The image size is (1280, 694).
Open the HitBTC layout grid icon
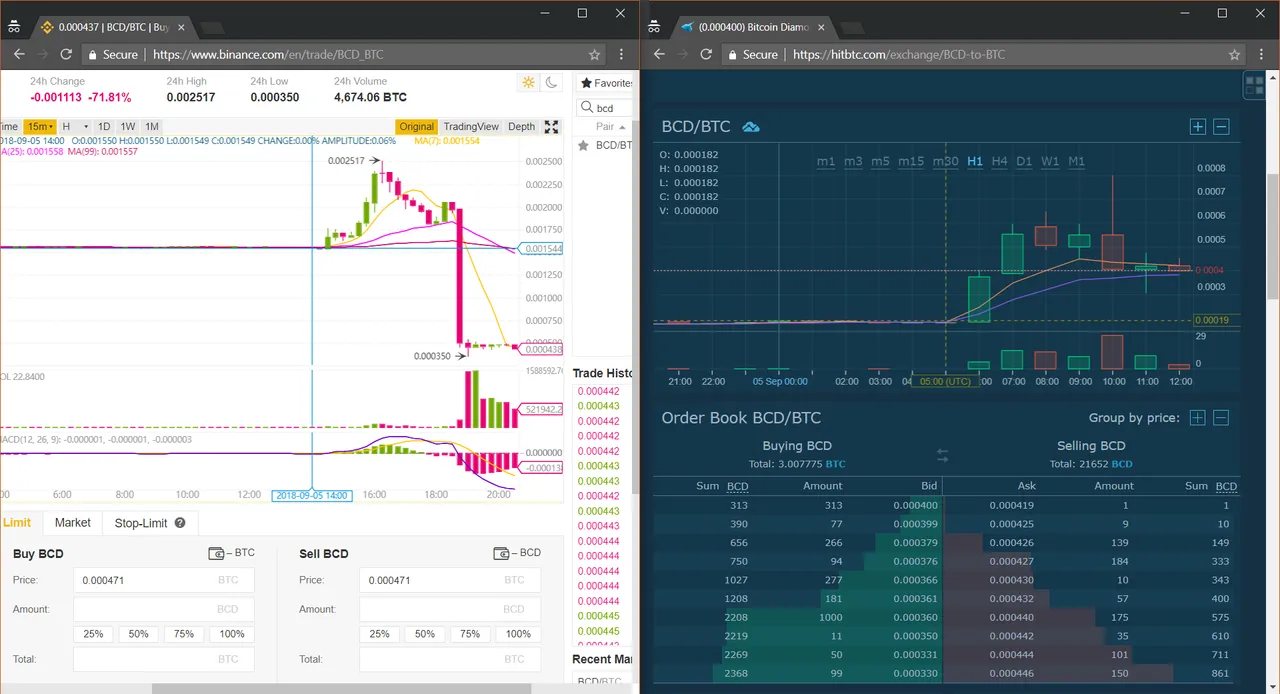(x=1254, y=85)
